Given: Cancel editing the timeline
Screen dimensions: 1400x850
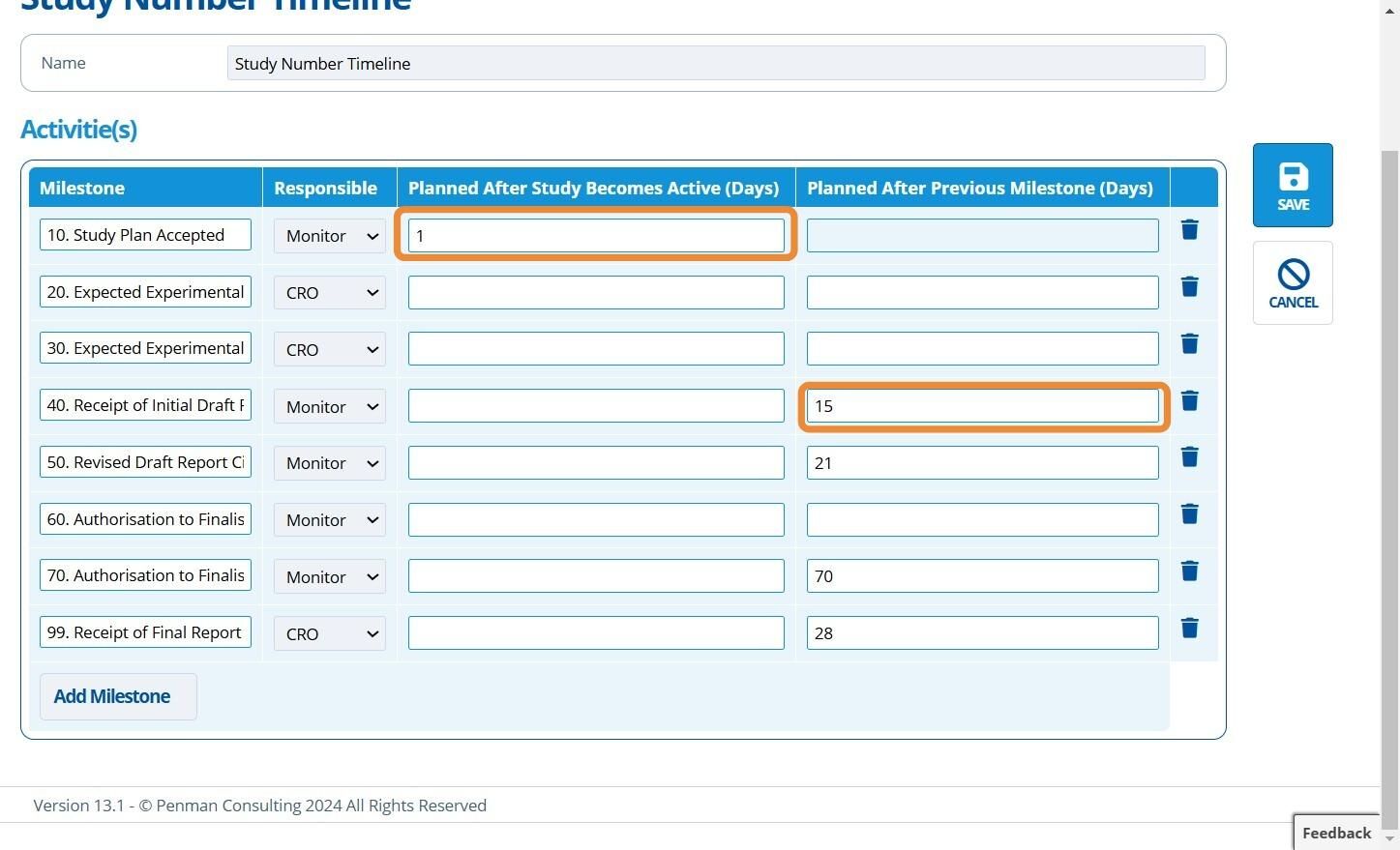Looking at the screenshot, I should pyautogui.click(x=1293, y=283).
